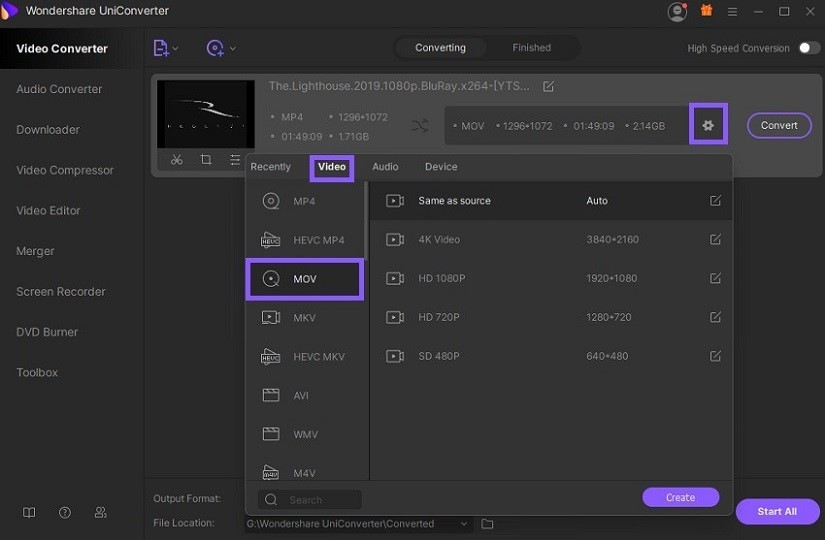Select SD 480P preset

(x=551, y=356)
